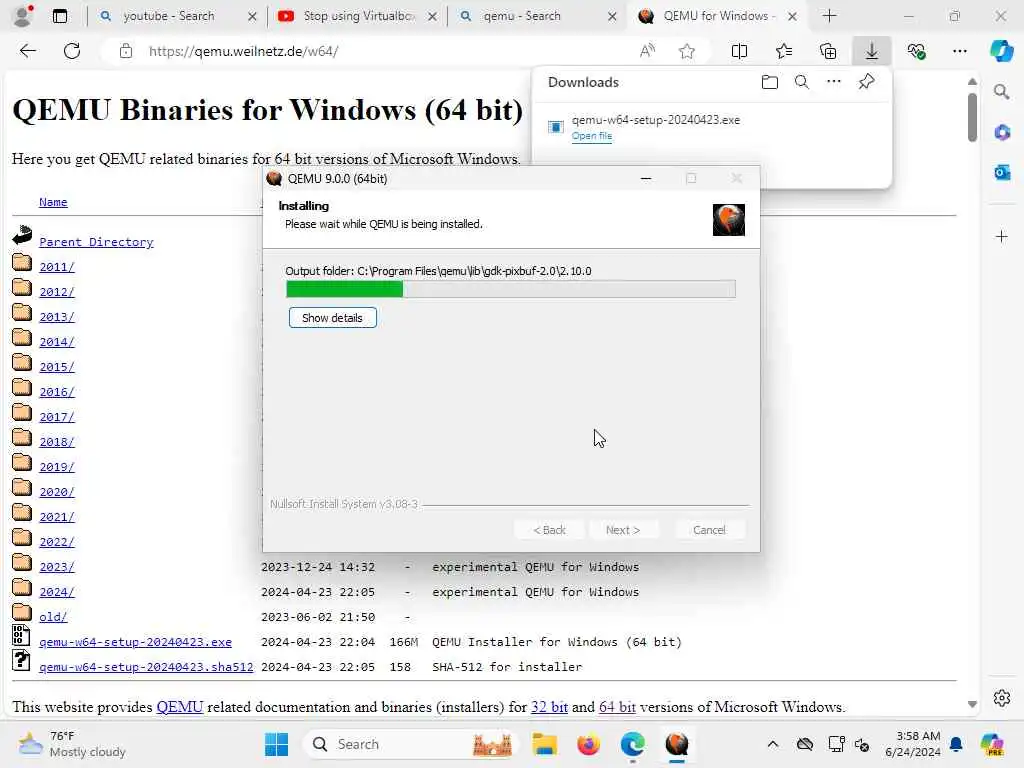Follow the 64 bit footer link
1024x768 pixels.
[617, 707]
